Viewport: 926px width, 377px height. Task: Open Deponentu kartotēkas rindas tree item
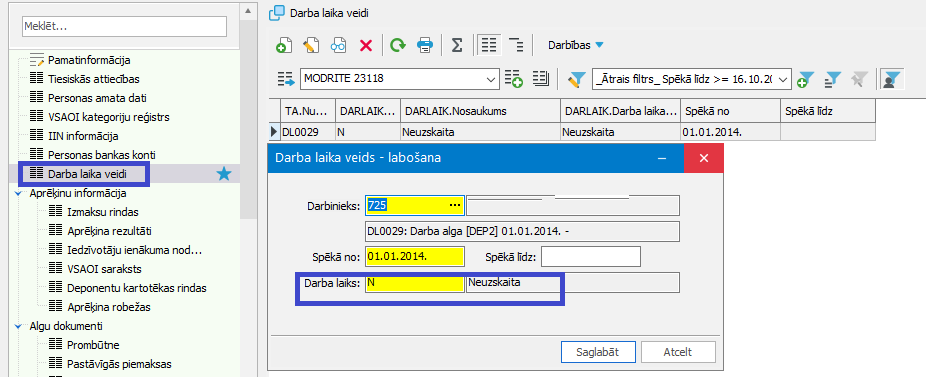pos(136,288)
